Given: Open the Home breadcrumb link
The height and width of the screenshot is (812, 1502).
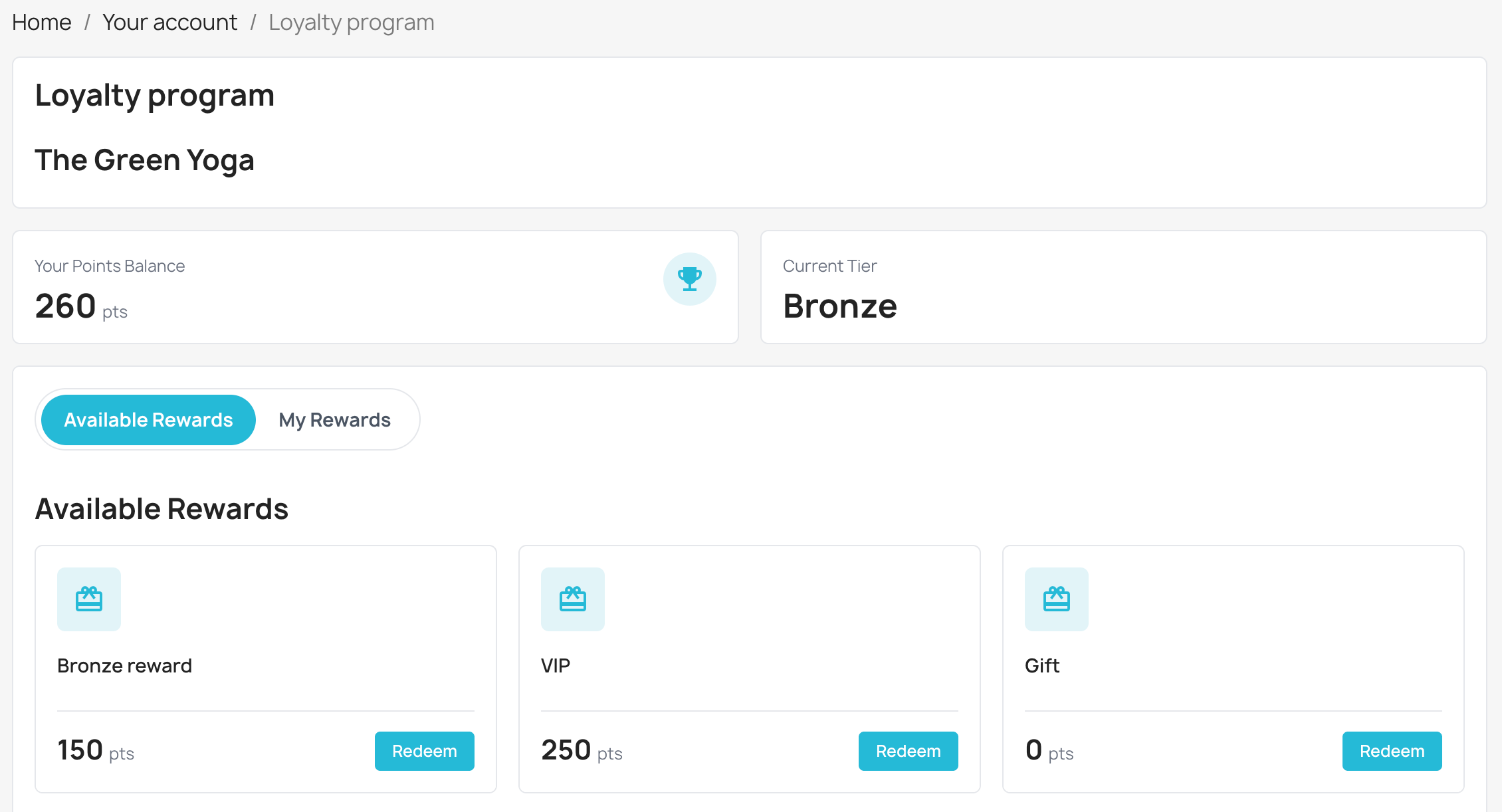Looking at the screenshot, I should coord(41,22).
